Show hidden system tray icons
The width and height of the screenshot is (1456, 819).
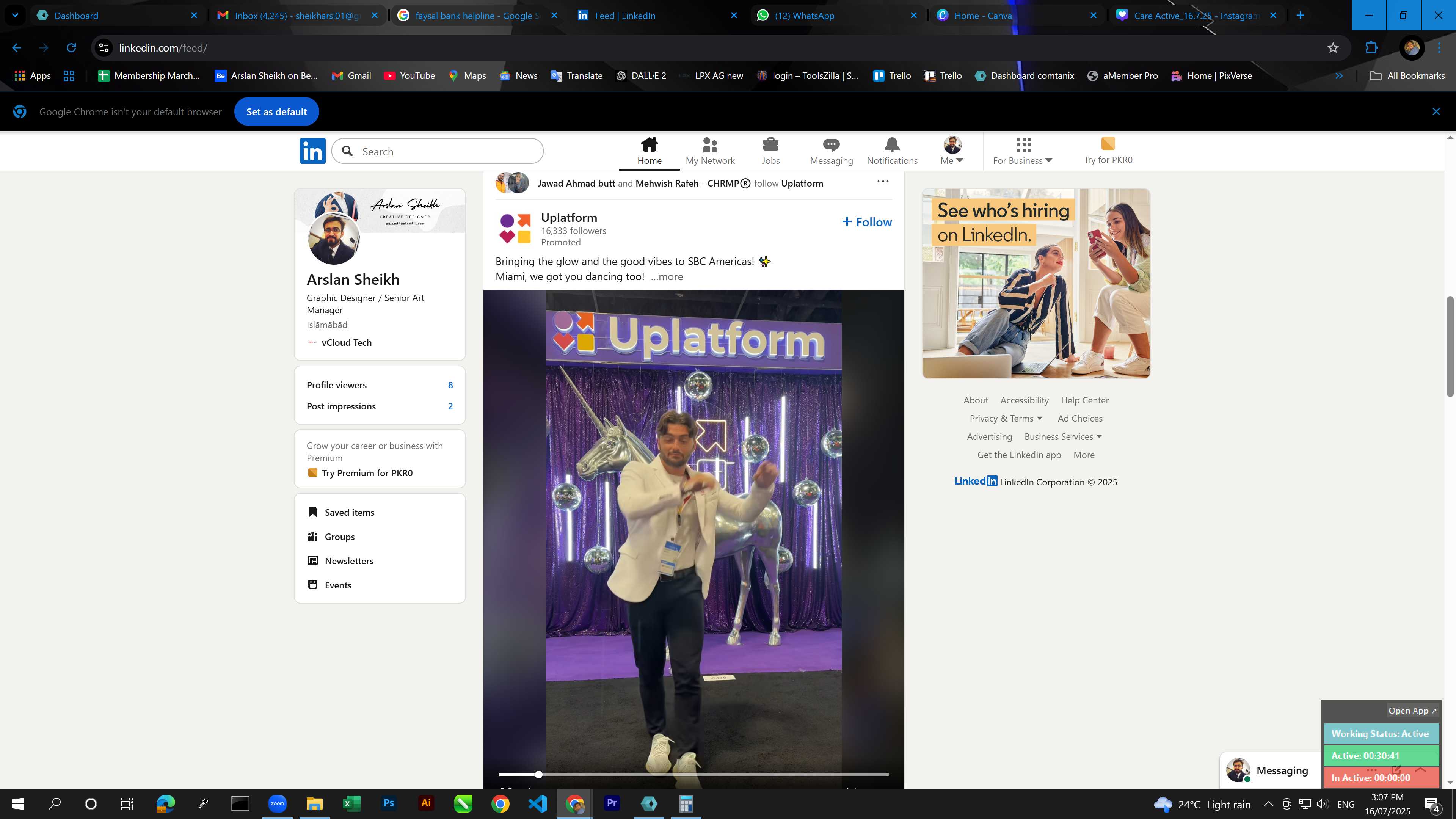click(1268, 804)
